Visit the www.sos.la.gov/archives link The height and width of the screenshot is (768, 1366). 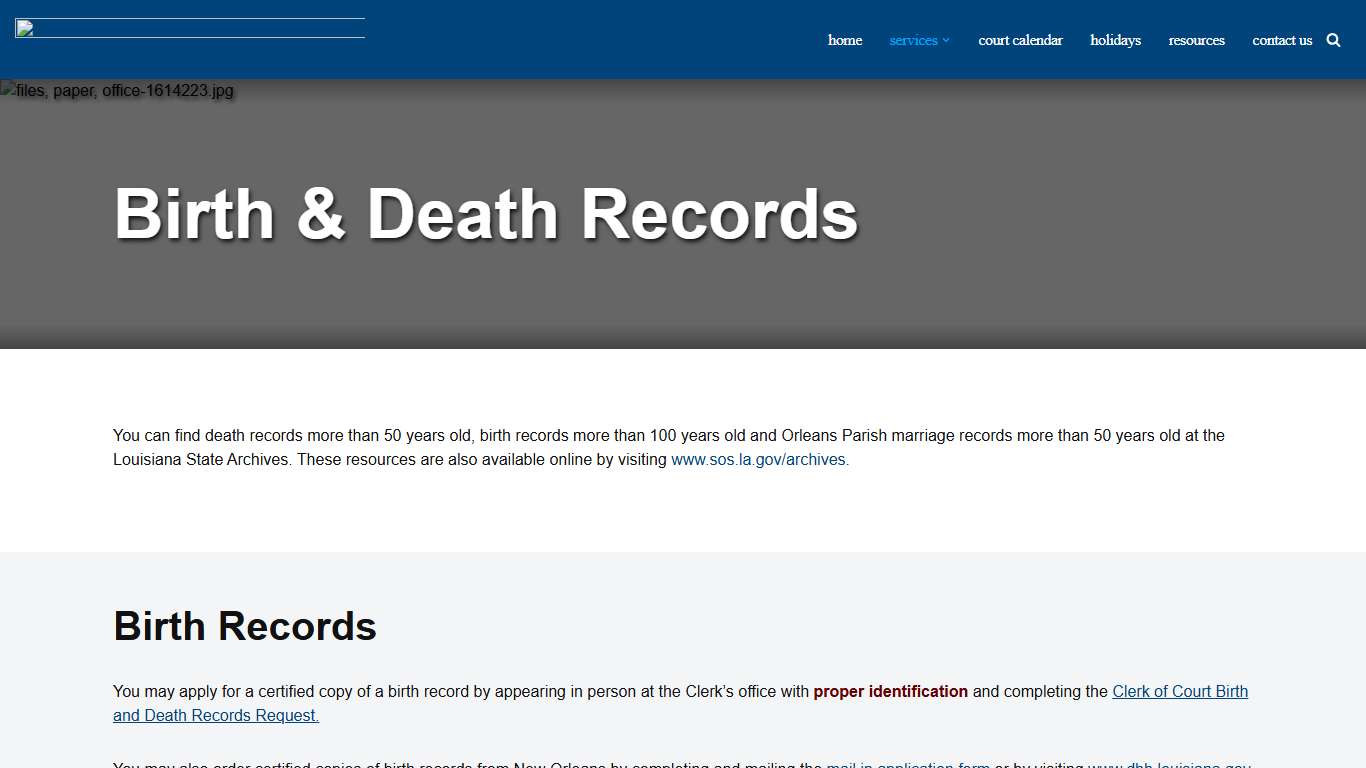(759, 459)
